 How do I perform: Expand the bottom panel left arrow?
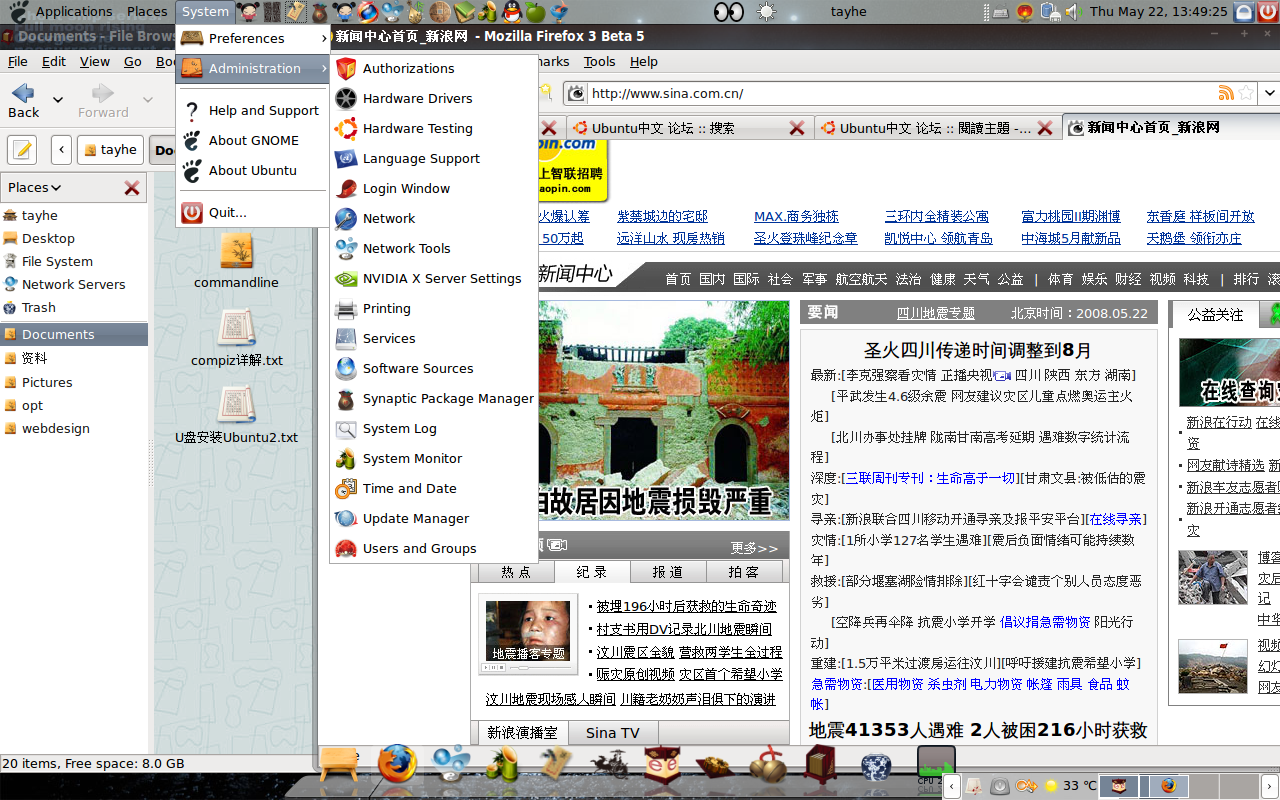coord(953,786)
